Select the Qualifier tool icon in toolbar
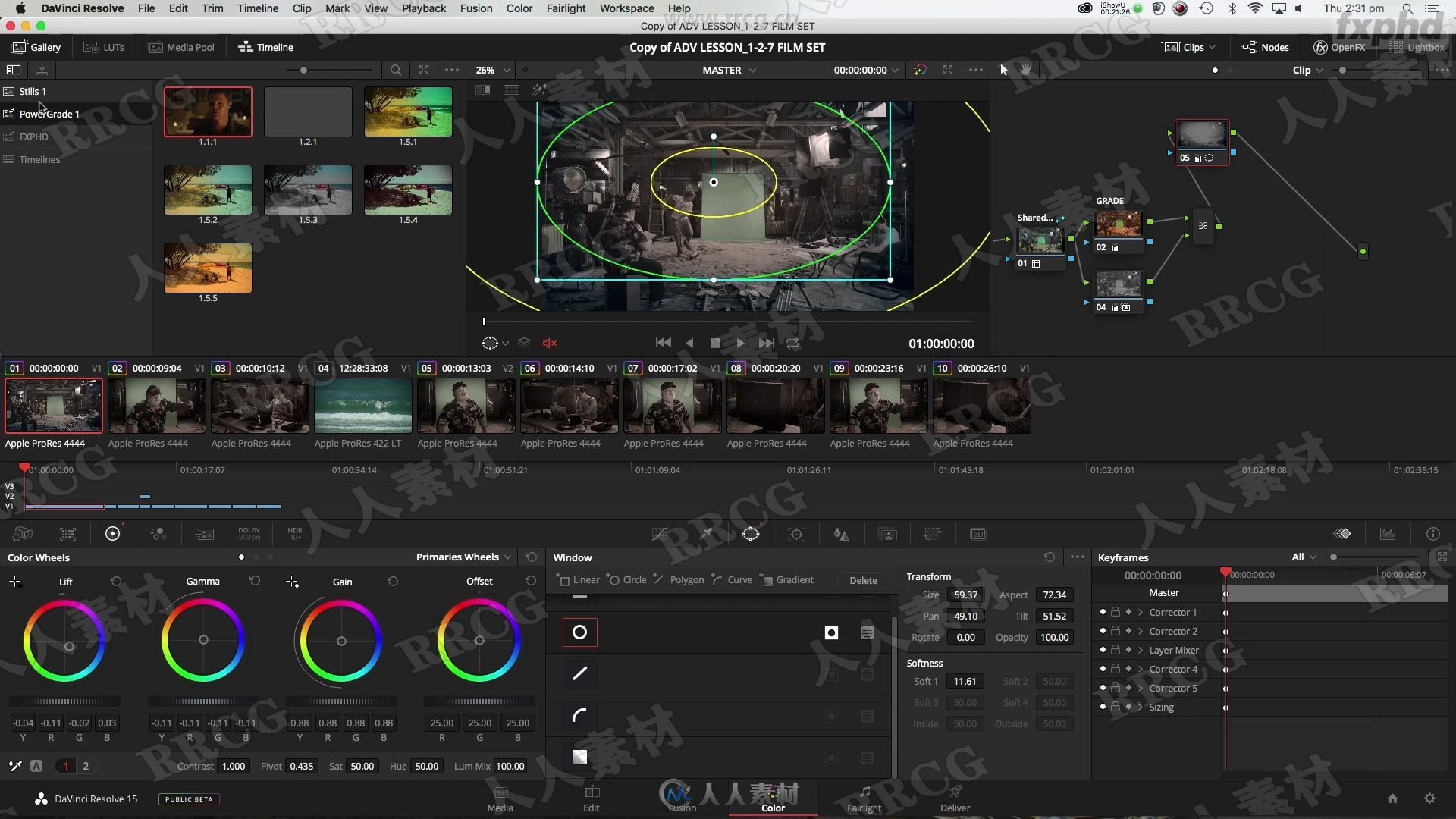 (x=705, y=533)
